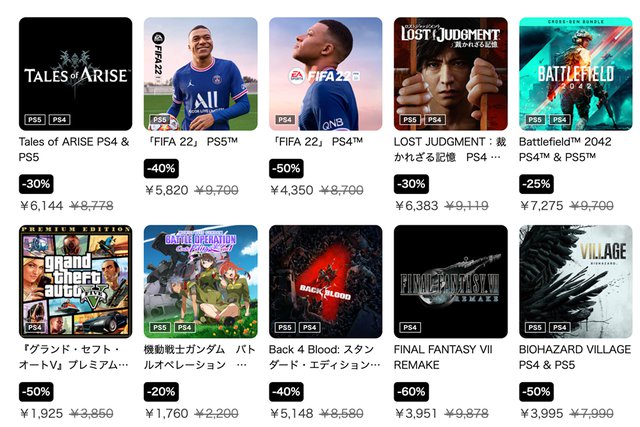Open the Tales of Arise cover thumbnail
The width and height of the screenshot is (640, 427).
(76, 74)
